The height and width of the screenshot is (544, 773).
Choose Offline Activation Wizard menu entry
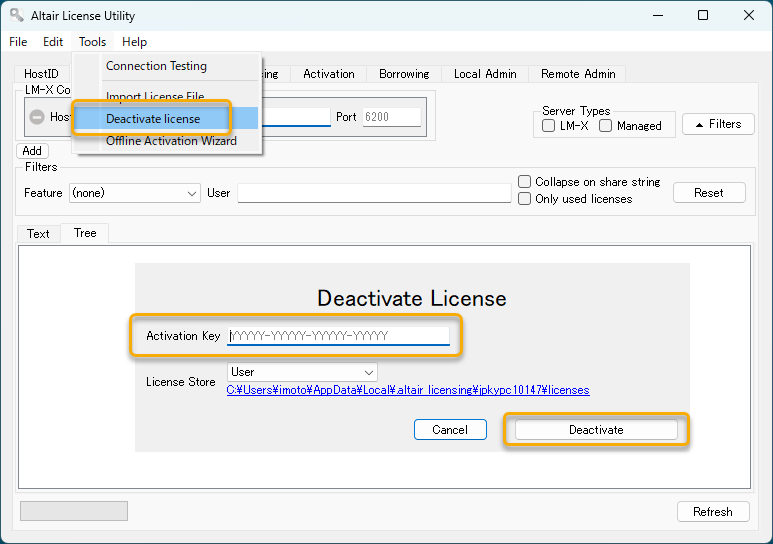point(171,141)
